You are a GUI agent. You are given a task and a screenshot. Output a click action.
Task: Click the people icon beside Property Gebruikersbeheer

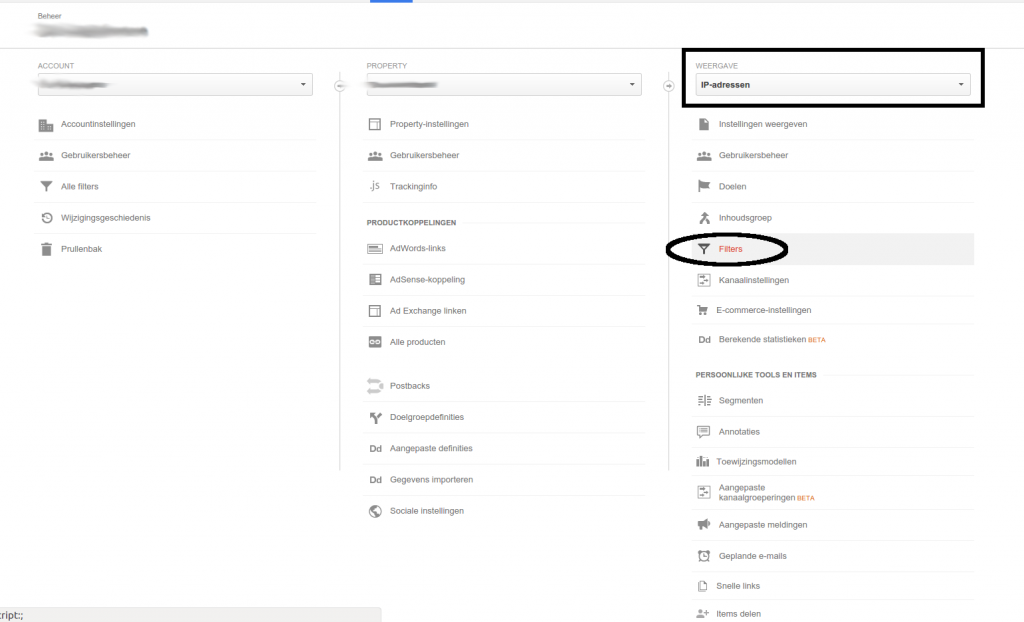click(375, 156)
